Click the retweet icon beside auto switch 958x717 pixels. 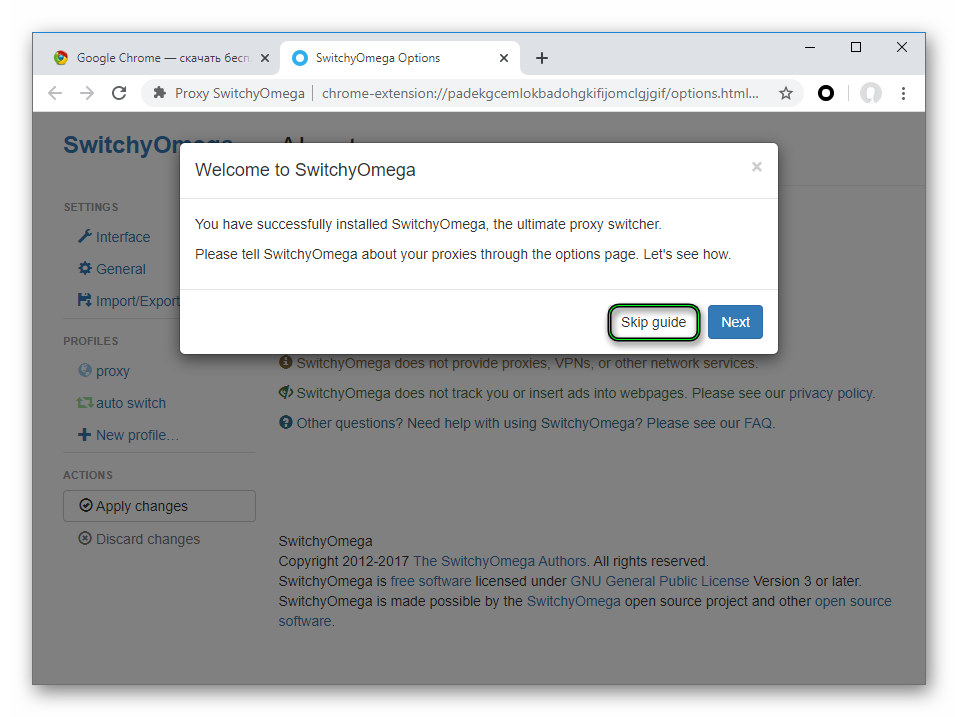click(x=84, y=403)
